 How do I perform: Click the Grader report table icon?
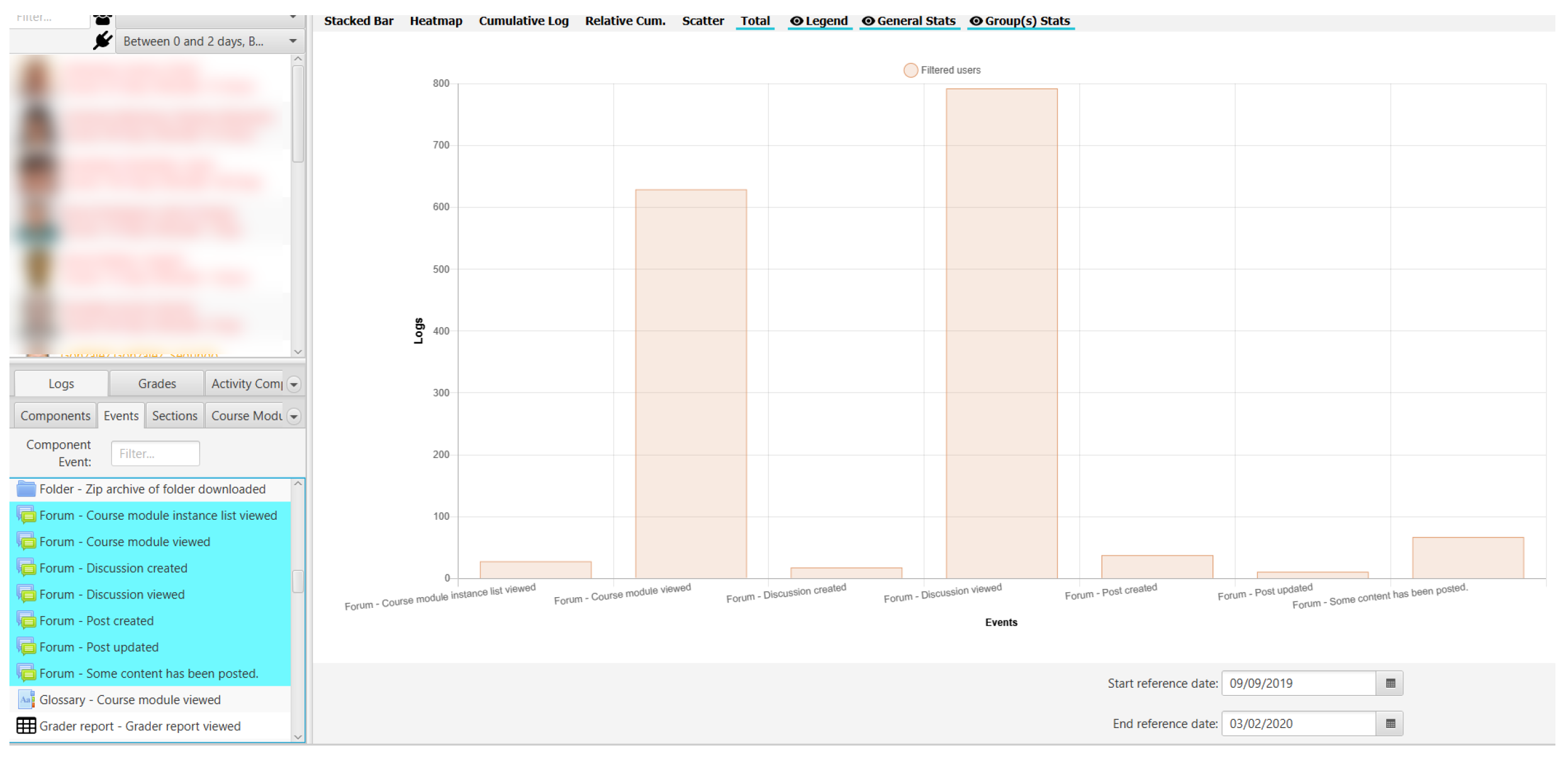click(x=26, y=726)
